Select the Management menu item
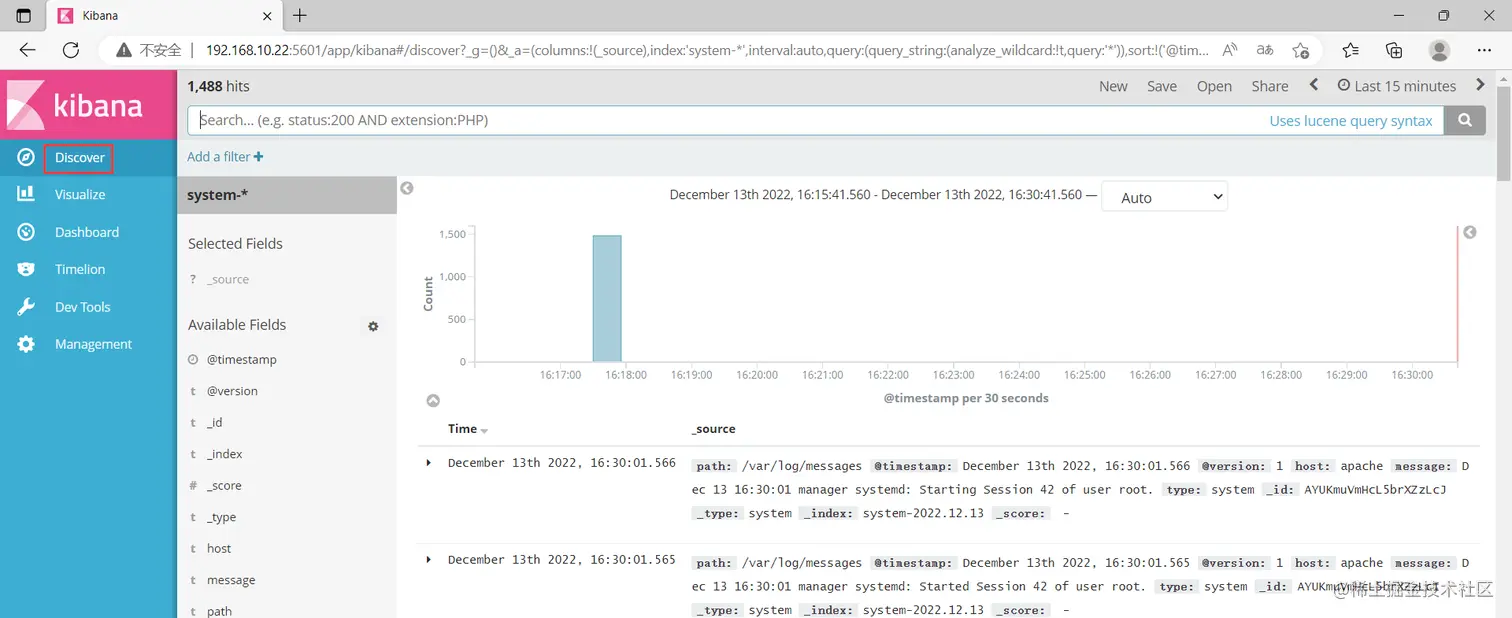1512x618 pixels. [93, 344]
